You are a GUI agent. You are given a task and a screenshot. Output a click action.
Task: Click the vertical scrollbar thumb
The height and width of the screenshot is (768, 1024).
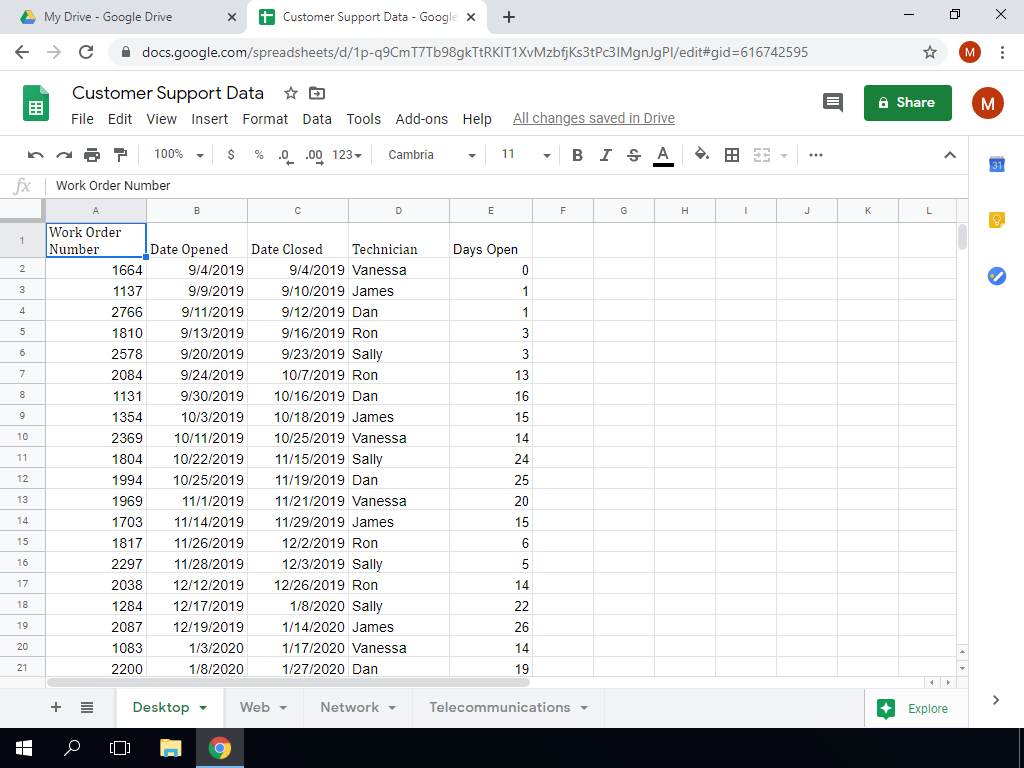tap(962, 236)
